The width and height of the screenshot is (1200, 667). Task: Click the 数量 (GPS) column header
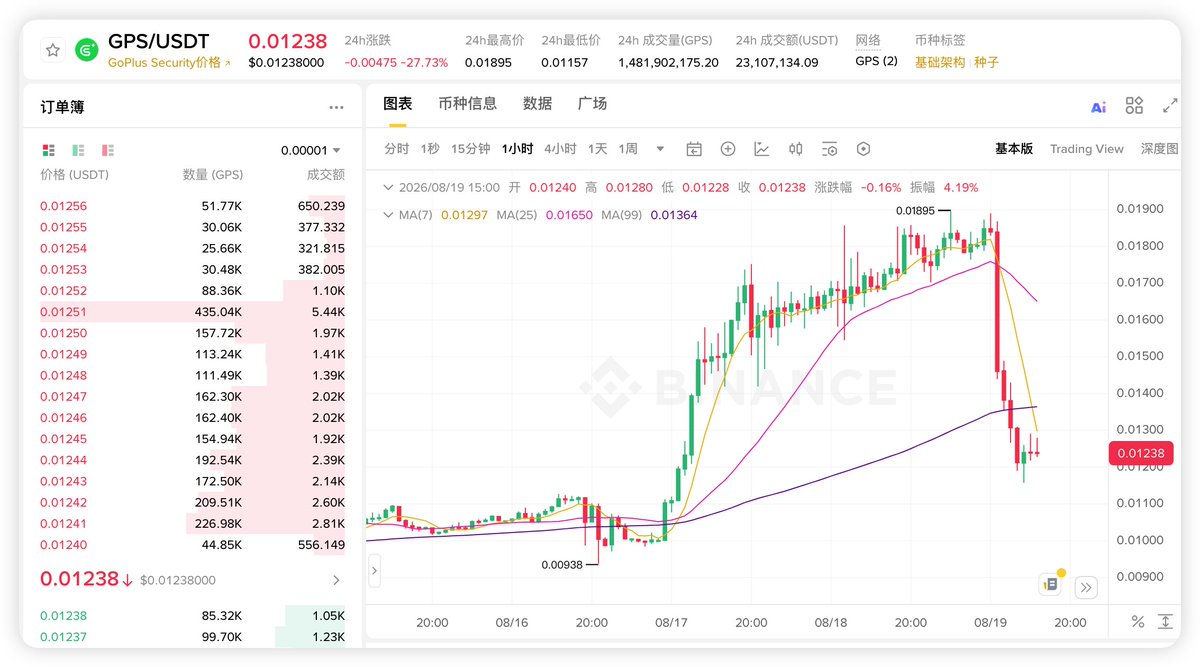tap(213, 174)
